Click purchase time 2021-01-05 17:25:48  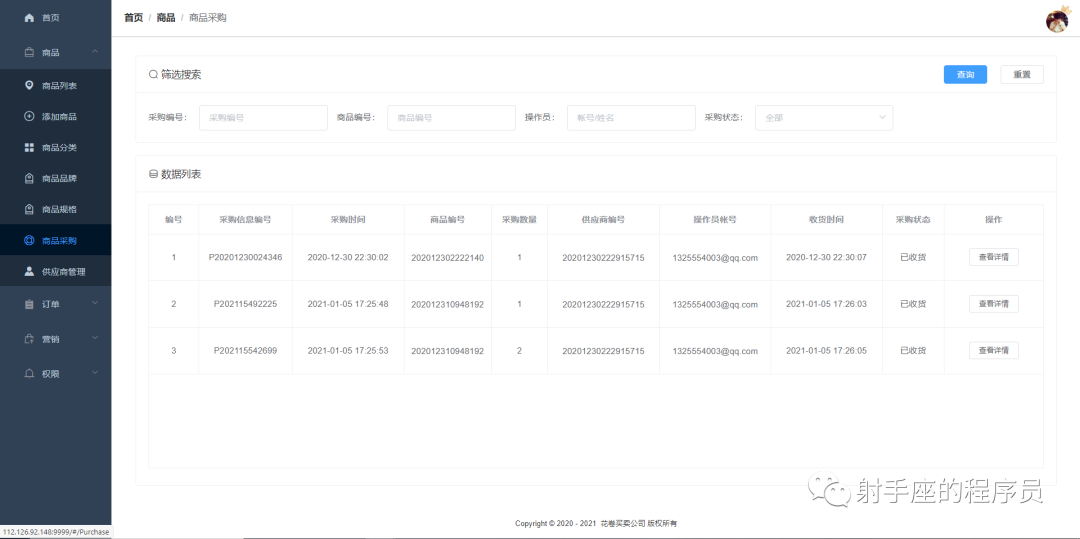(x=348, y=304)
